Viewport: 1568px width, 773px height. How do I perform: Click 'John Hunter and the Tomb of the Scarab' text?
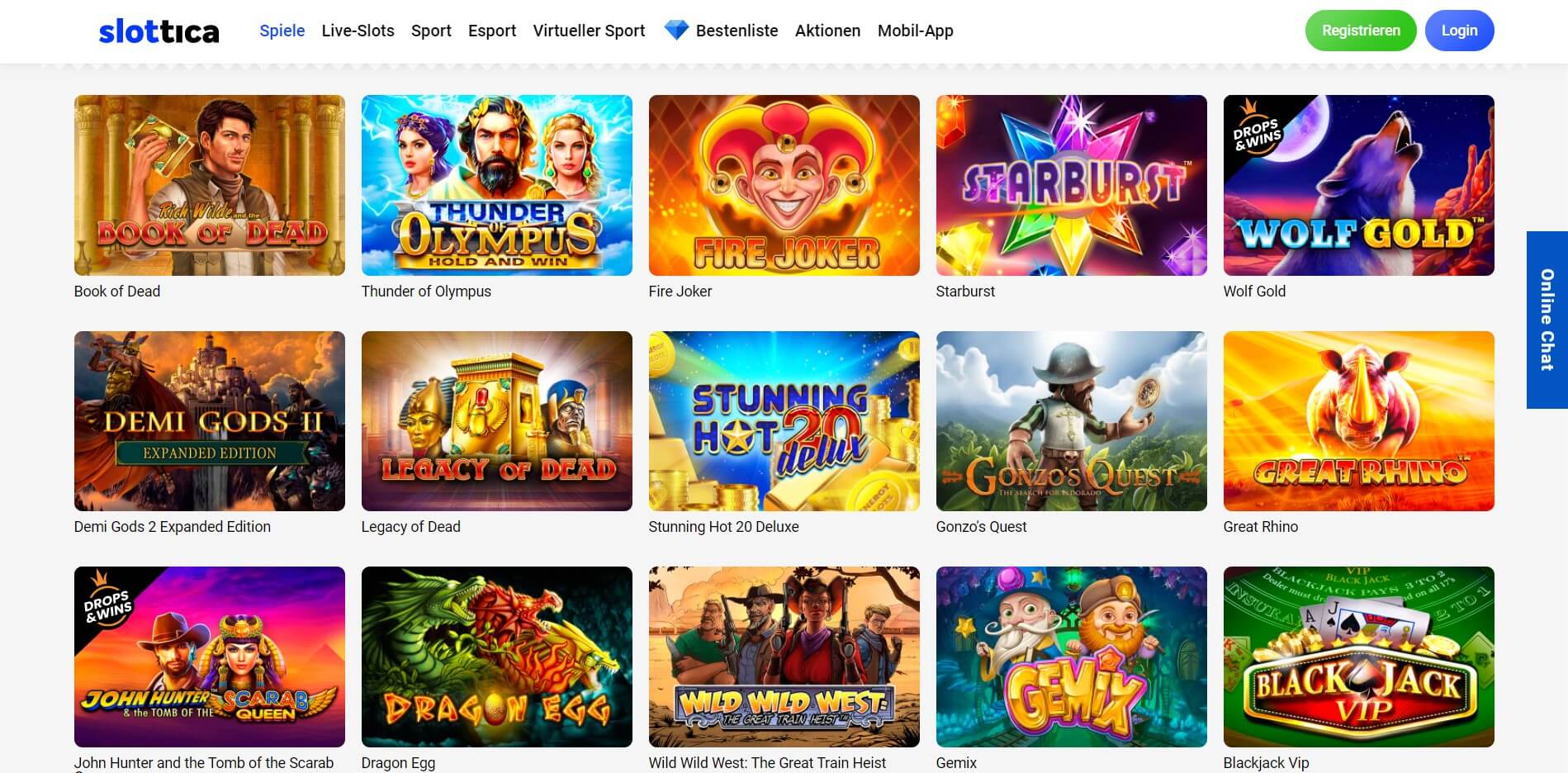click(204, 763)
